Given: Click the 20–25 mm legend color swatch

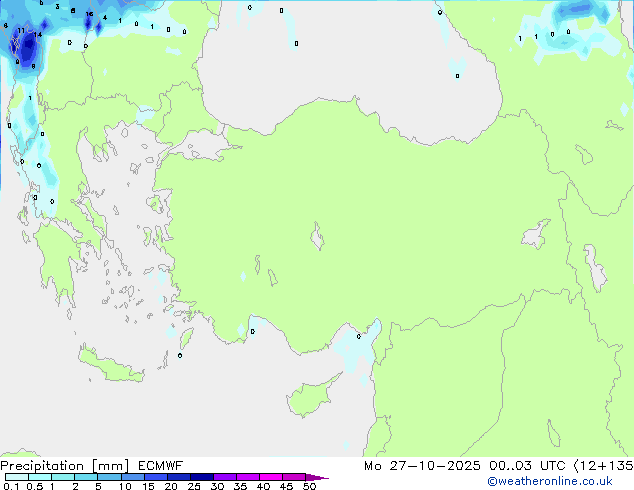Looking at the screenshot, I should tap(178, 477).
